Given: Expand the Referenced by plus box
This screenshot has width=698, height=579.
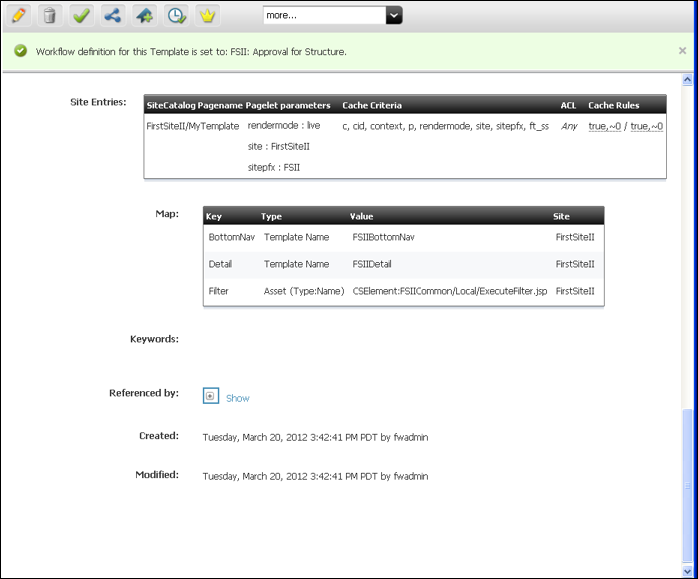Looking at the screenshot, I should 211,396.
